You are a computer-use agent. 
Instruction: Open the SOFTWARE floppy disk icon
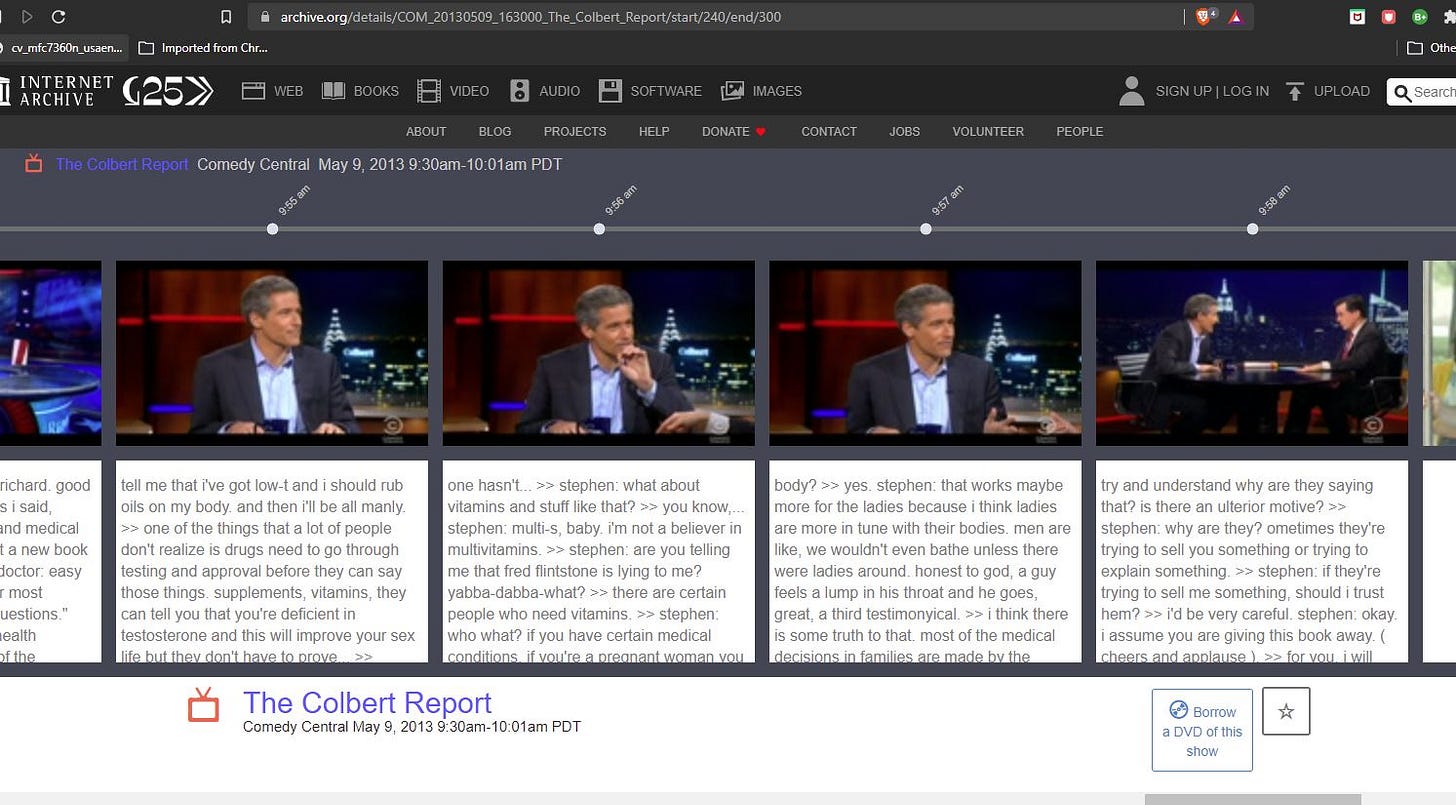610,91
